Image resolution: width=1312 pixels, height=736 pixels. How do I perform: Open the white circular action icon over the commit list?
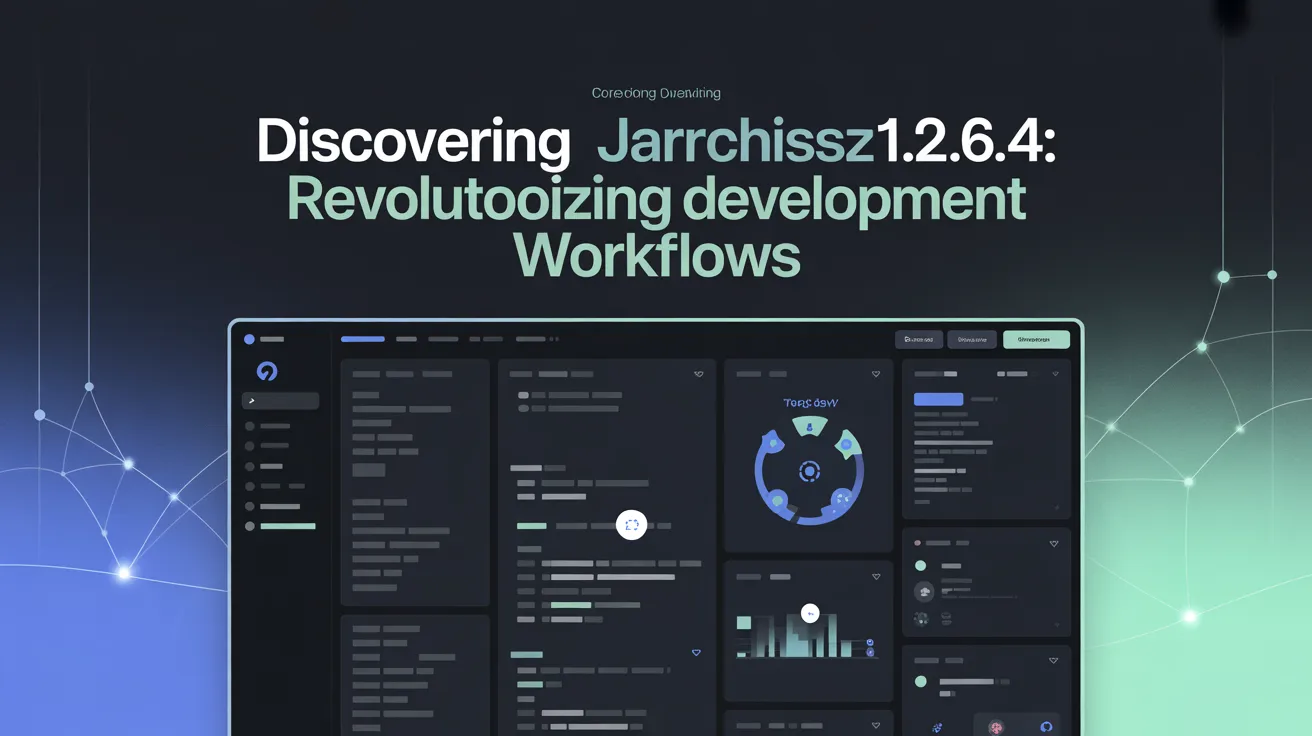point(631,525)
